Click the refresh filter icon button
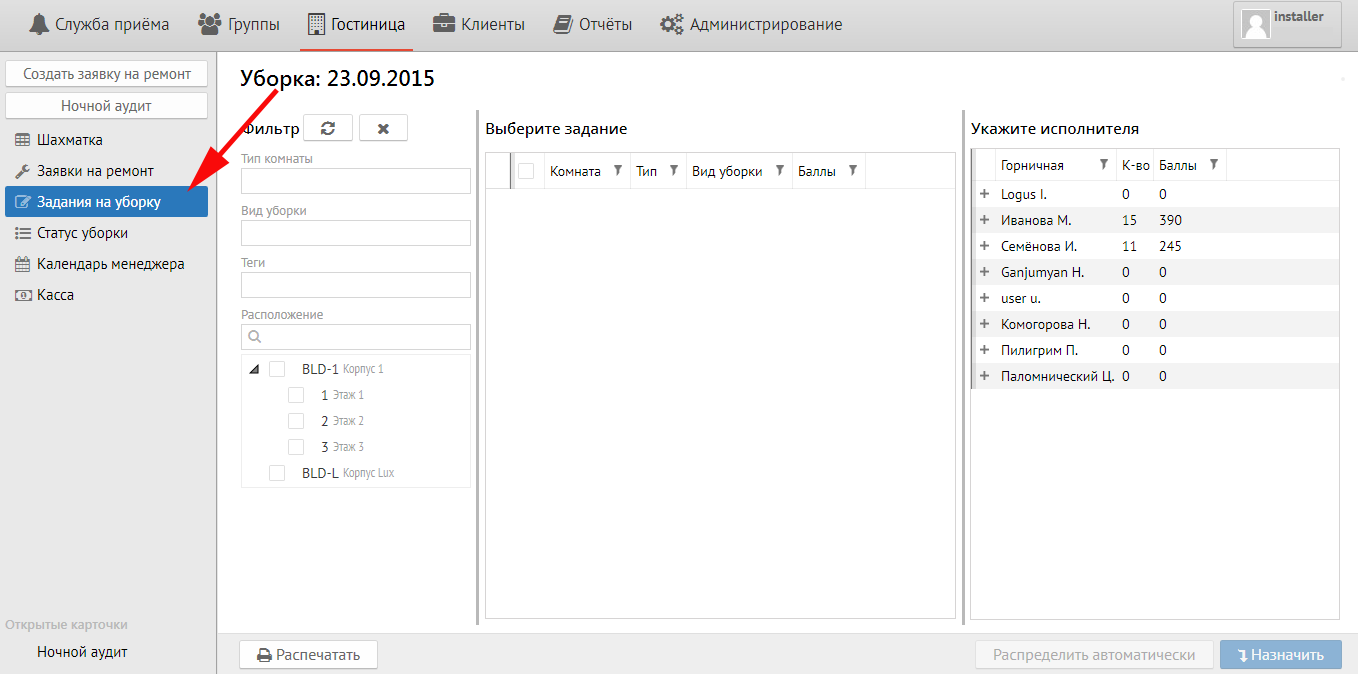This screenshot has width=1358, height=674. point(328,128)
